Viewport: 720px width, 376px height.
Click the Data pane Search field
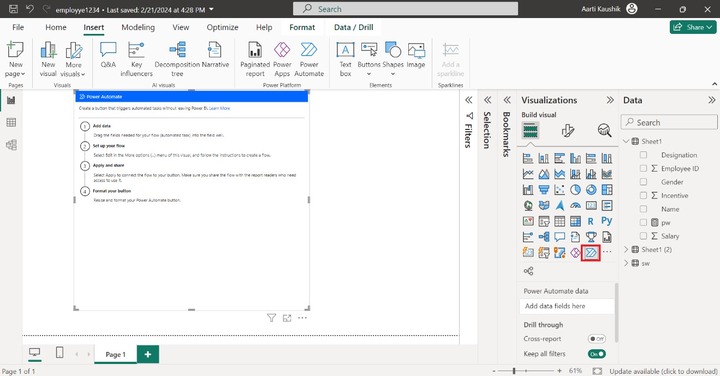[669, 123]
